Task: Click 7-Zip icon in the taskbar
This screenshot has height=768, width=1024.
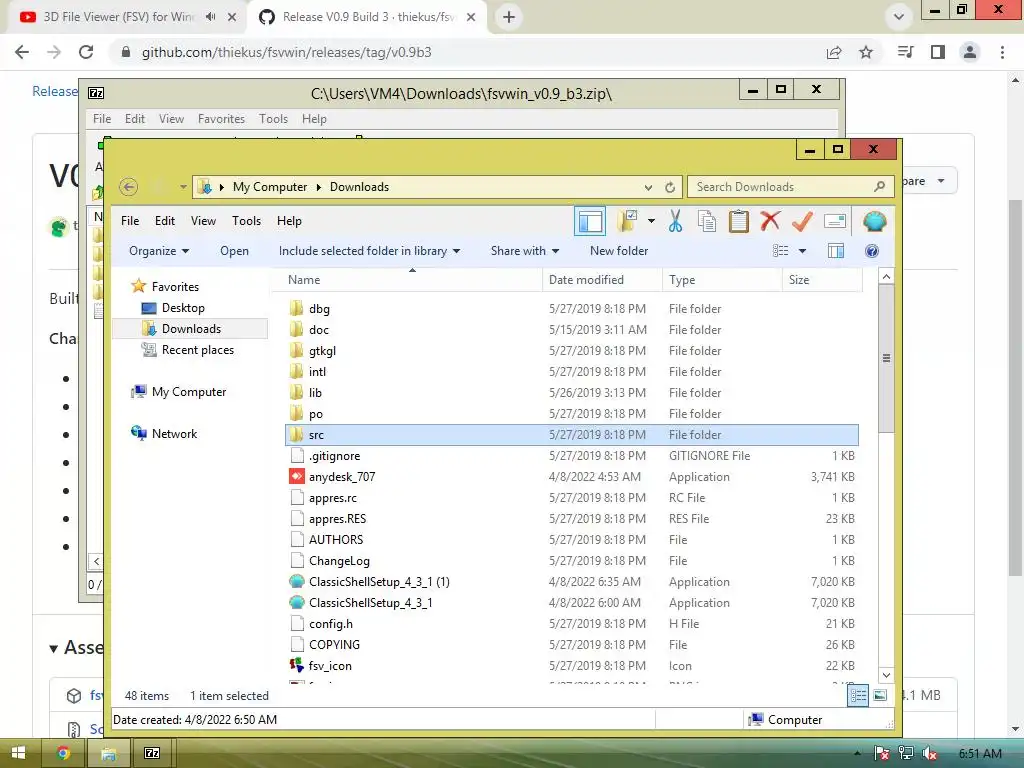Action: click(x=152, y=753)
